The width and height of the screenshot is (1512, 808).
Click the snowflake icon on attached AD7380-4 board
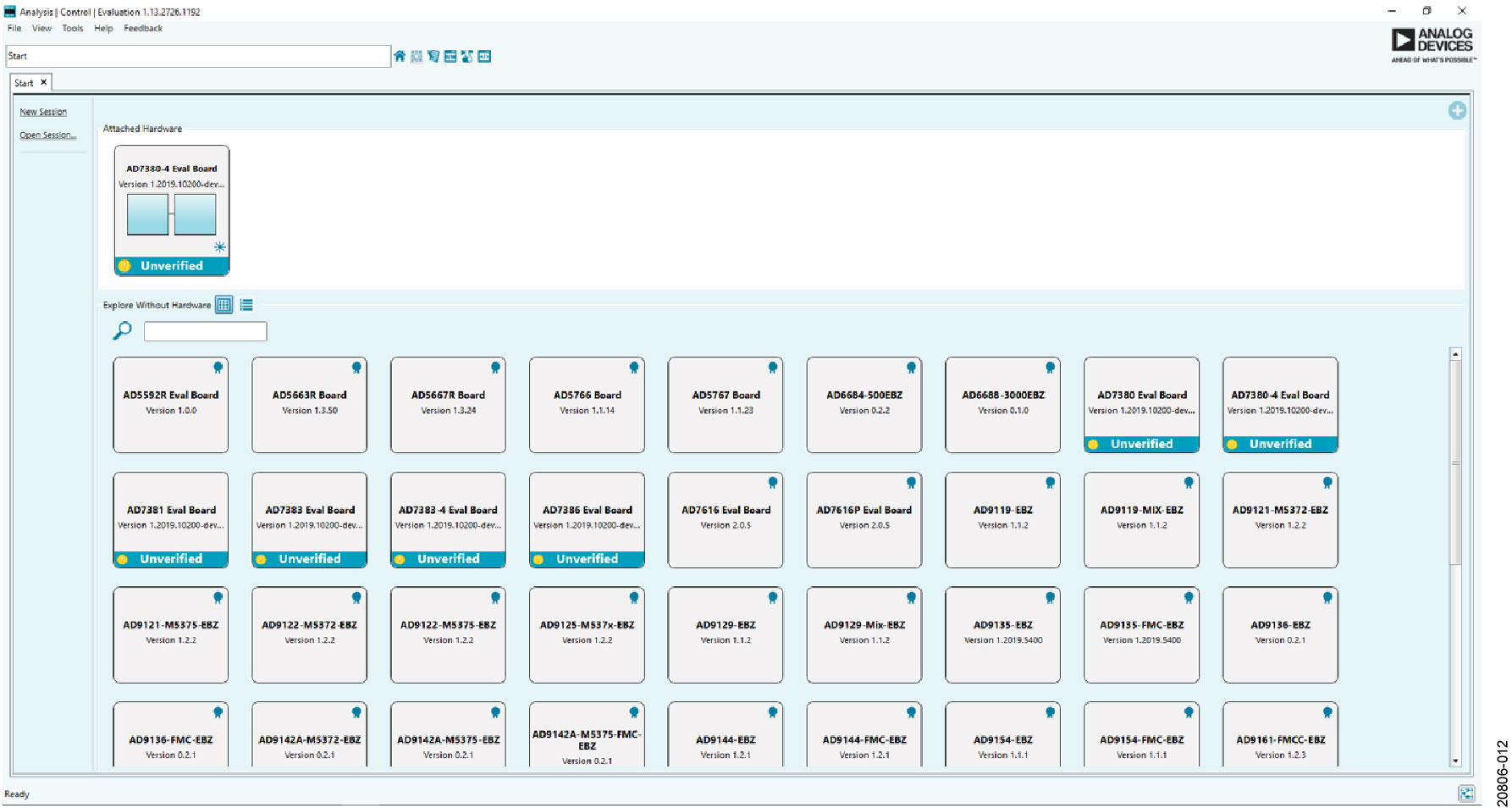219,247
